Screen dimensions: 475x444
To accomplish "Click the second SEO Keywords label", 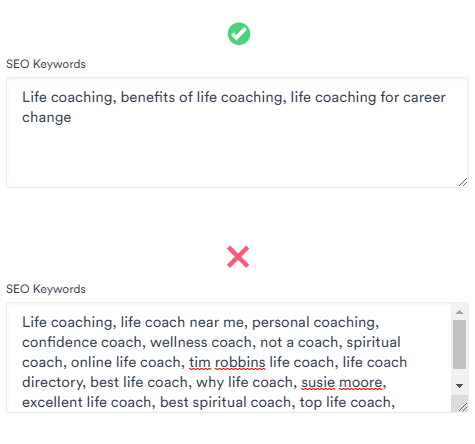I will (46, 289).
